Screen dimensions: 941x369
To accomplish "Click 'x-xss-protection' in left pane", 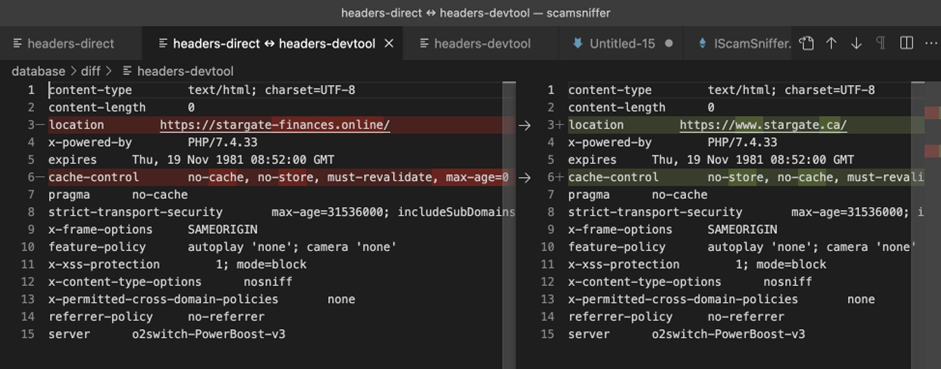I will pos(104,265).
